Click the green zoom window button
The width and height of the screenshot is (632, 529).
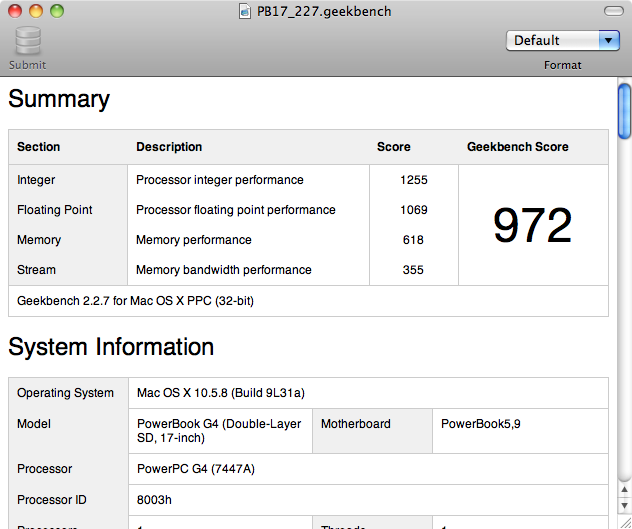click(x=57, y=11)
